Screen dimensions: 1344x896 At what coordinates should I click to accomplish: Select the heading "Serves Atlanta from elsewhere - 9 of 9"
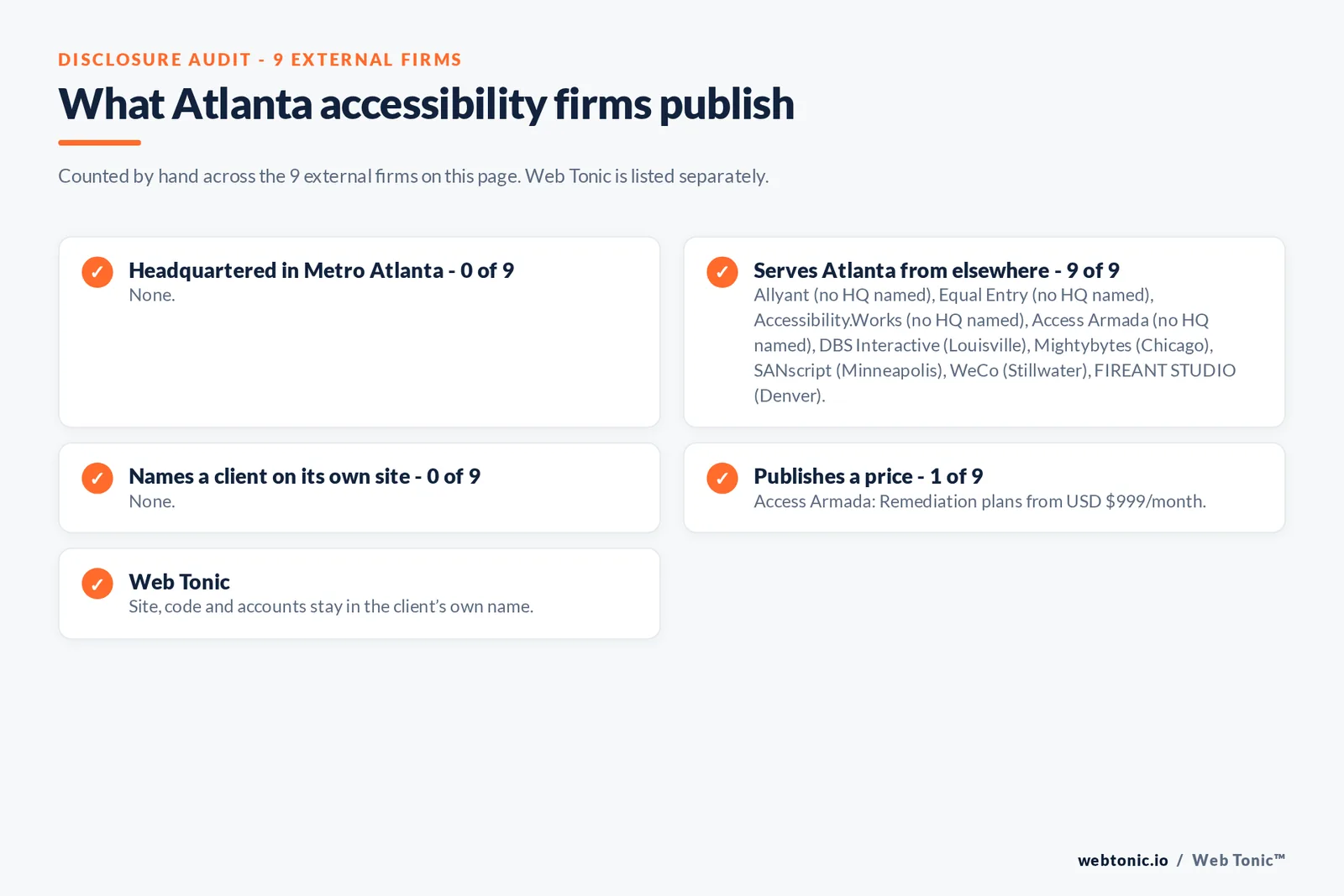(937, 270)
